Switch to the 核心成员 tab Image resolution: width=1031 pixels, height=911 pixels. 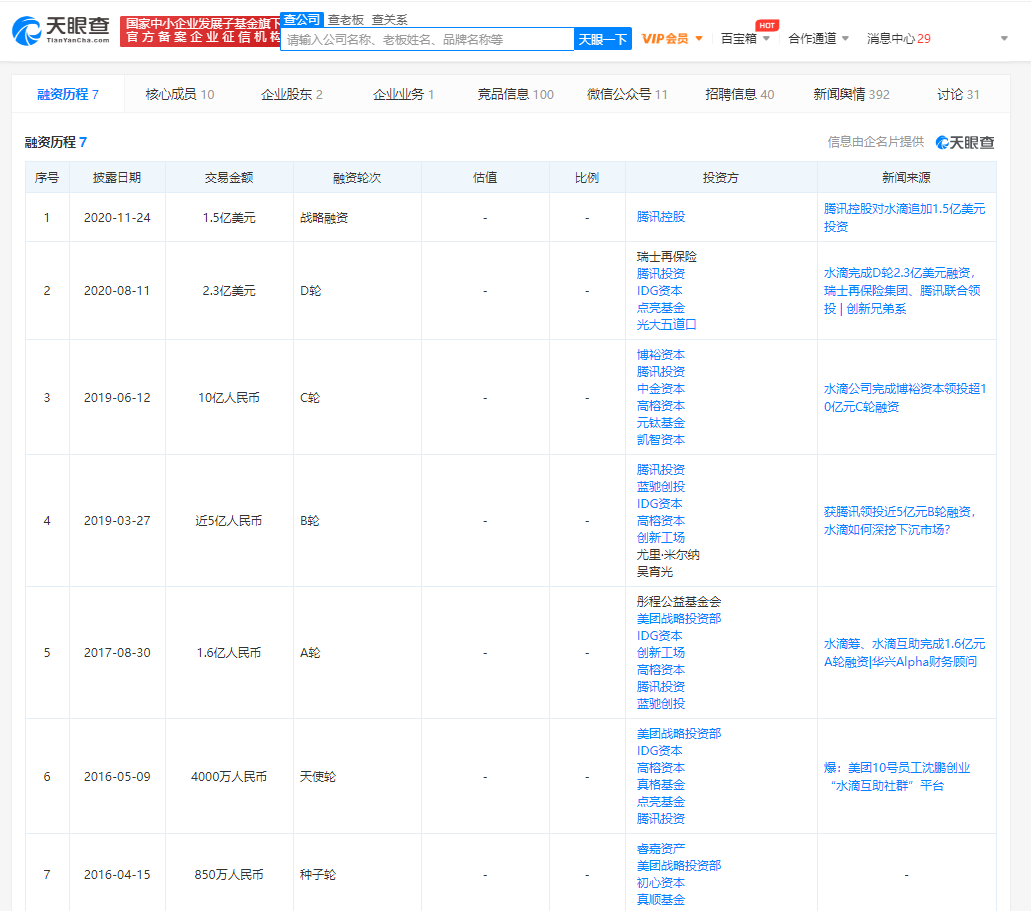tap(179, 94)
